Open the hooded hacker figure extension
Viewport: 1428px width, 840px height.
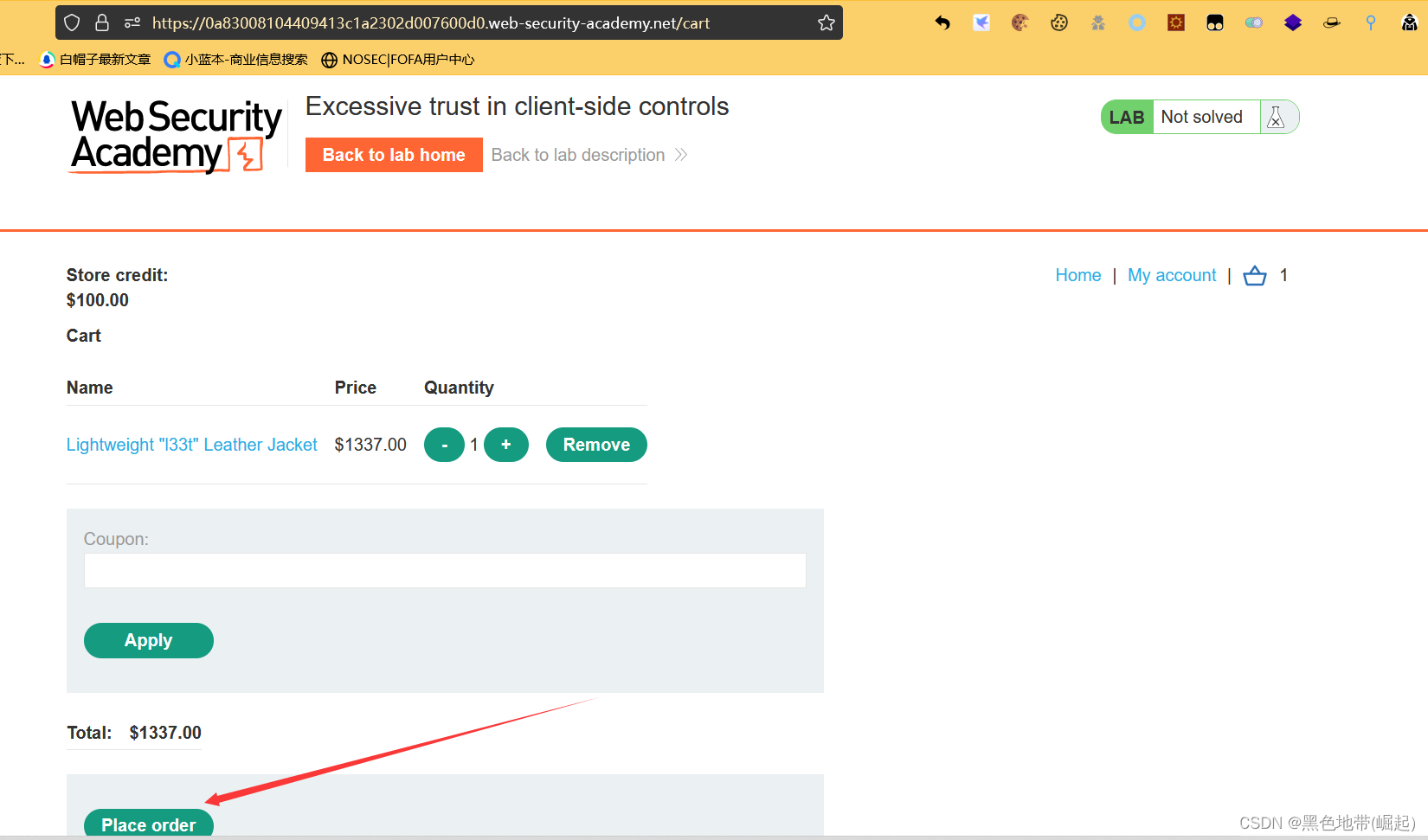[x=1410, y=22]
